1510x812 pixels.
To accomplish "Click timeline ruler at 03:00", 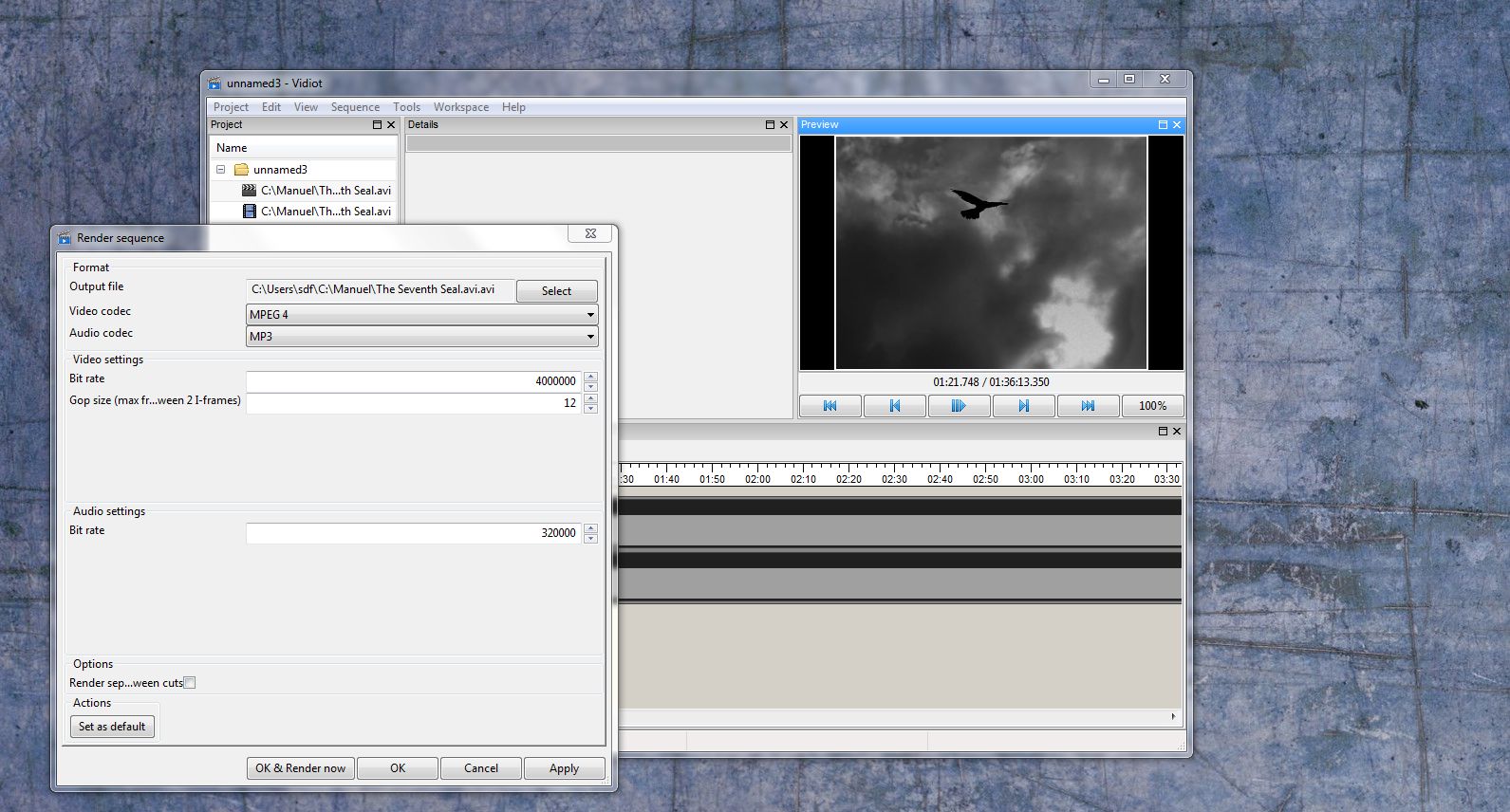I will coord(1031,479).
